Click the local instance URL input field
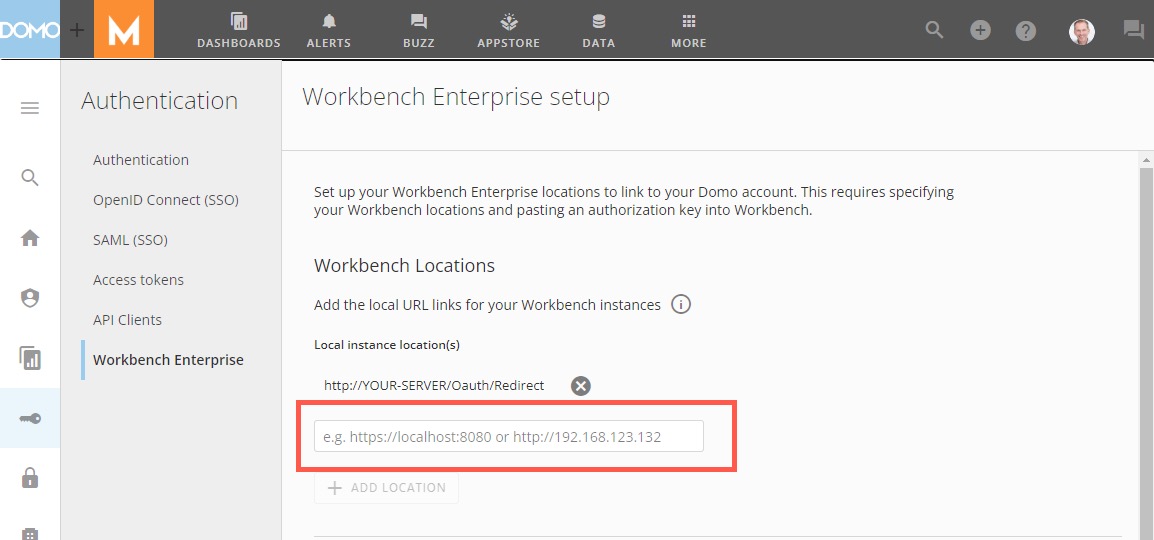 (x=509, y=436)
